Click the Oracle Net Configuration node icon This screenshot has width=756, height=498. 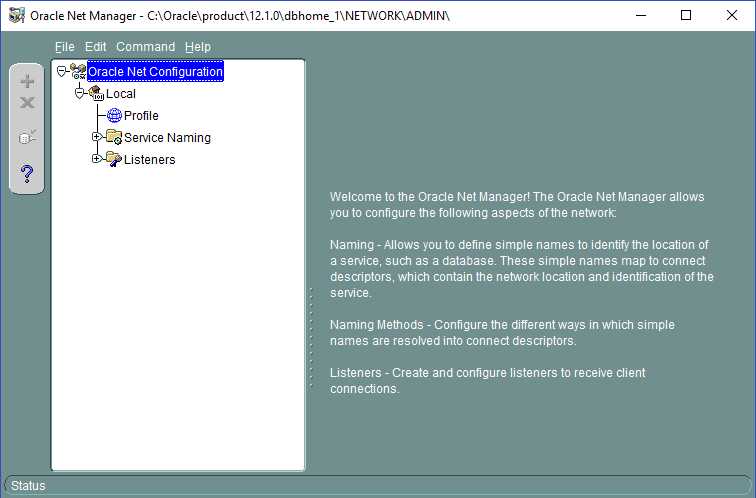point(78,71)
